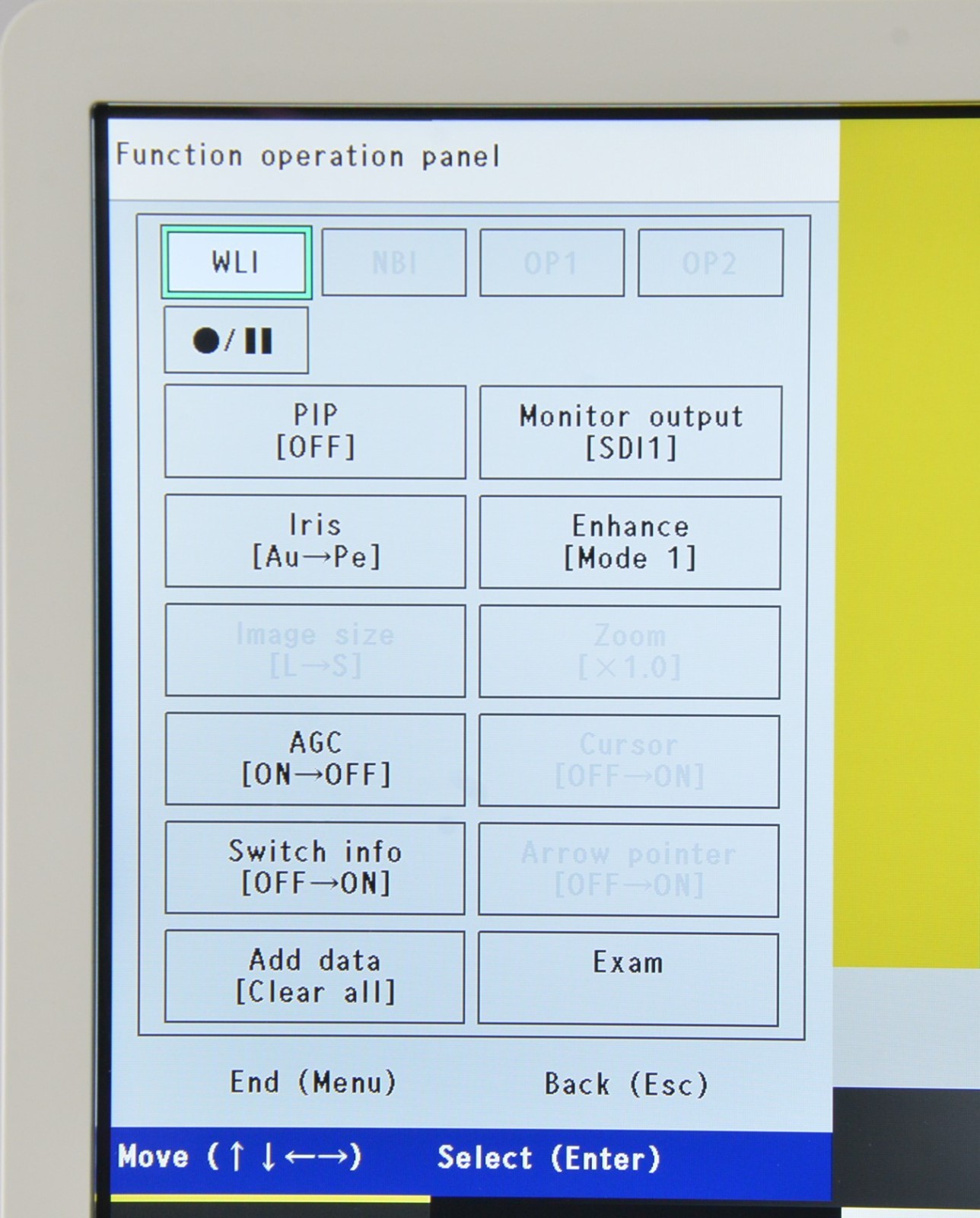The height and width of the screenshot is (1218, 980).
Task: Click the Function operation panel title
Action: coord(307,156)
